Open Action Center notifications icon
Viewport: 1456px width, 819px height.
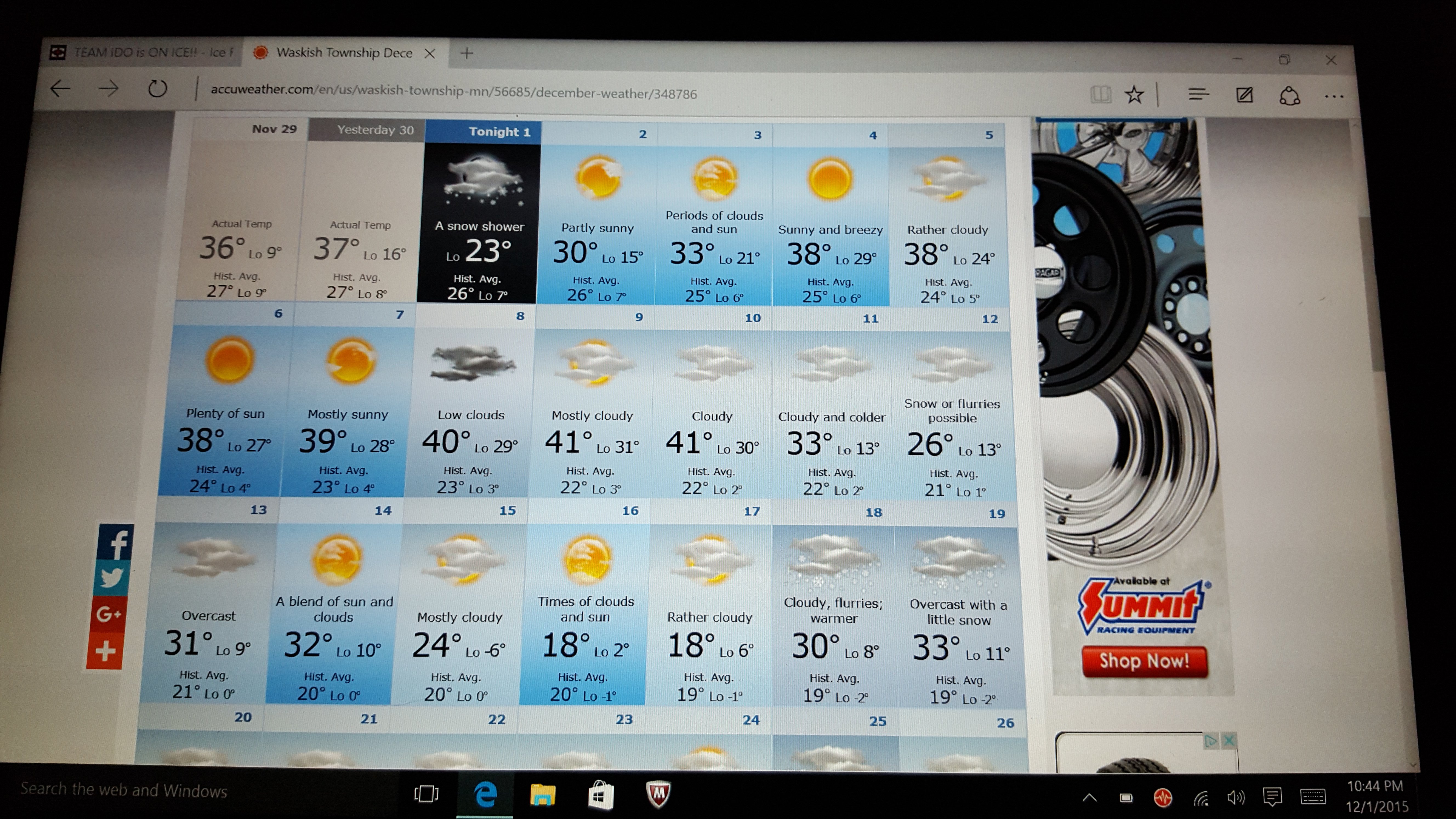point(1272,797)
